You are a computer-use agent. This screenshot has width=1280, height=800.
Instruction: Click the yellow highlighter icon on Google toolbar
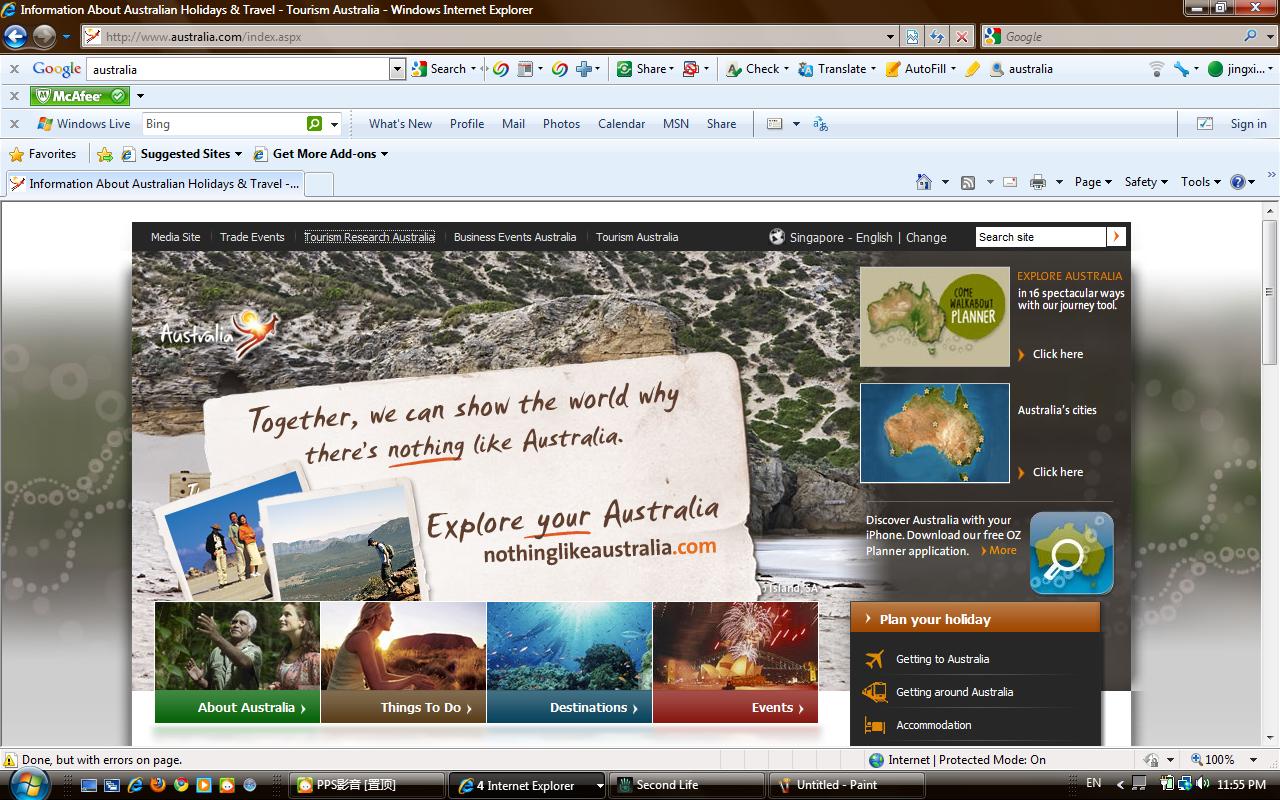point(973,69)
